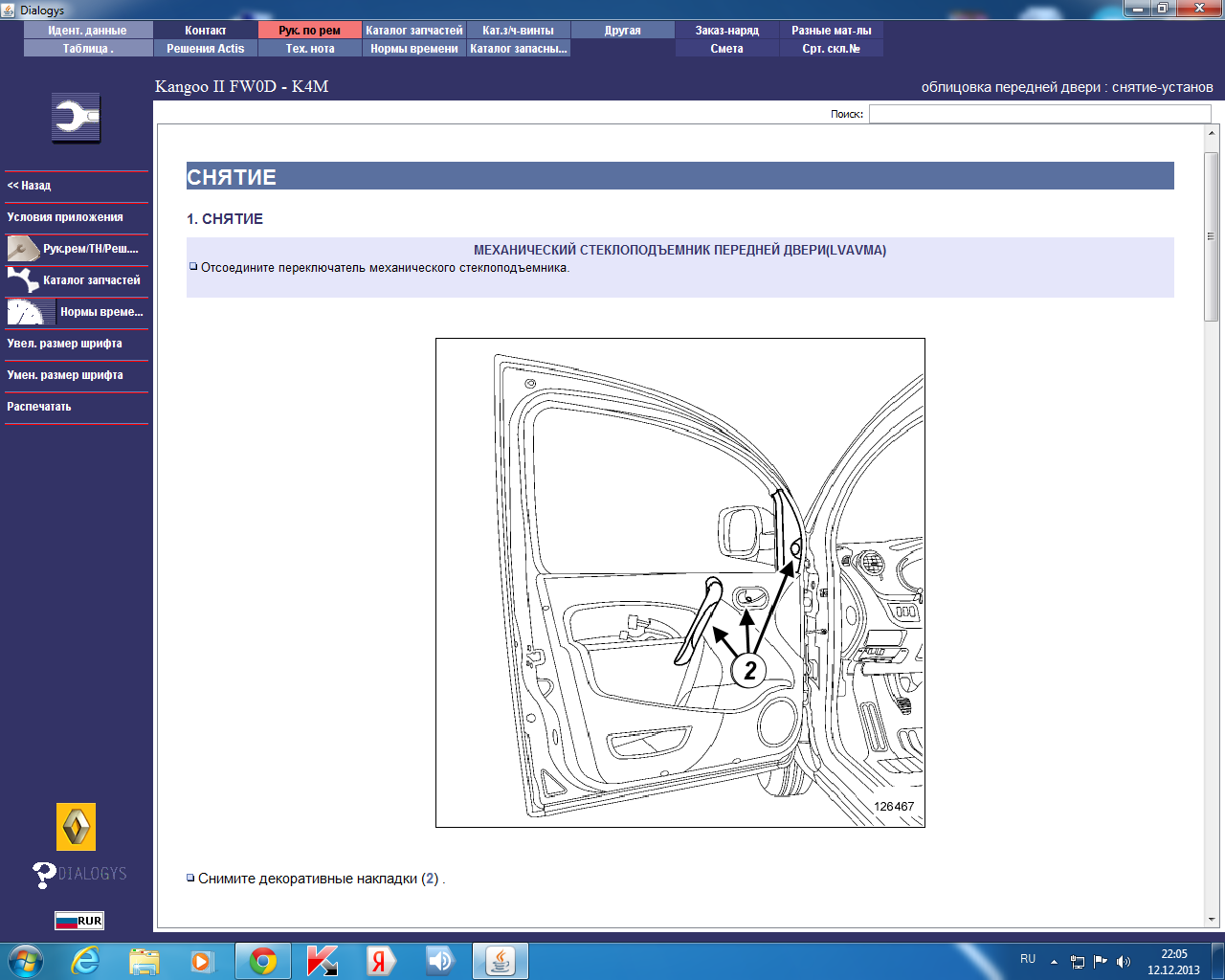Click МЕХАНИЧЕСКИЙ СТЕКЛОПОДЪЕМНИК heading

679,250
